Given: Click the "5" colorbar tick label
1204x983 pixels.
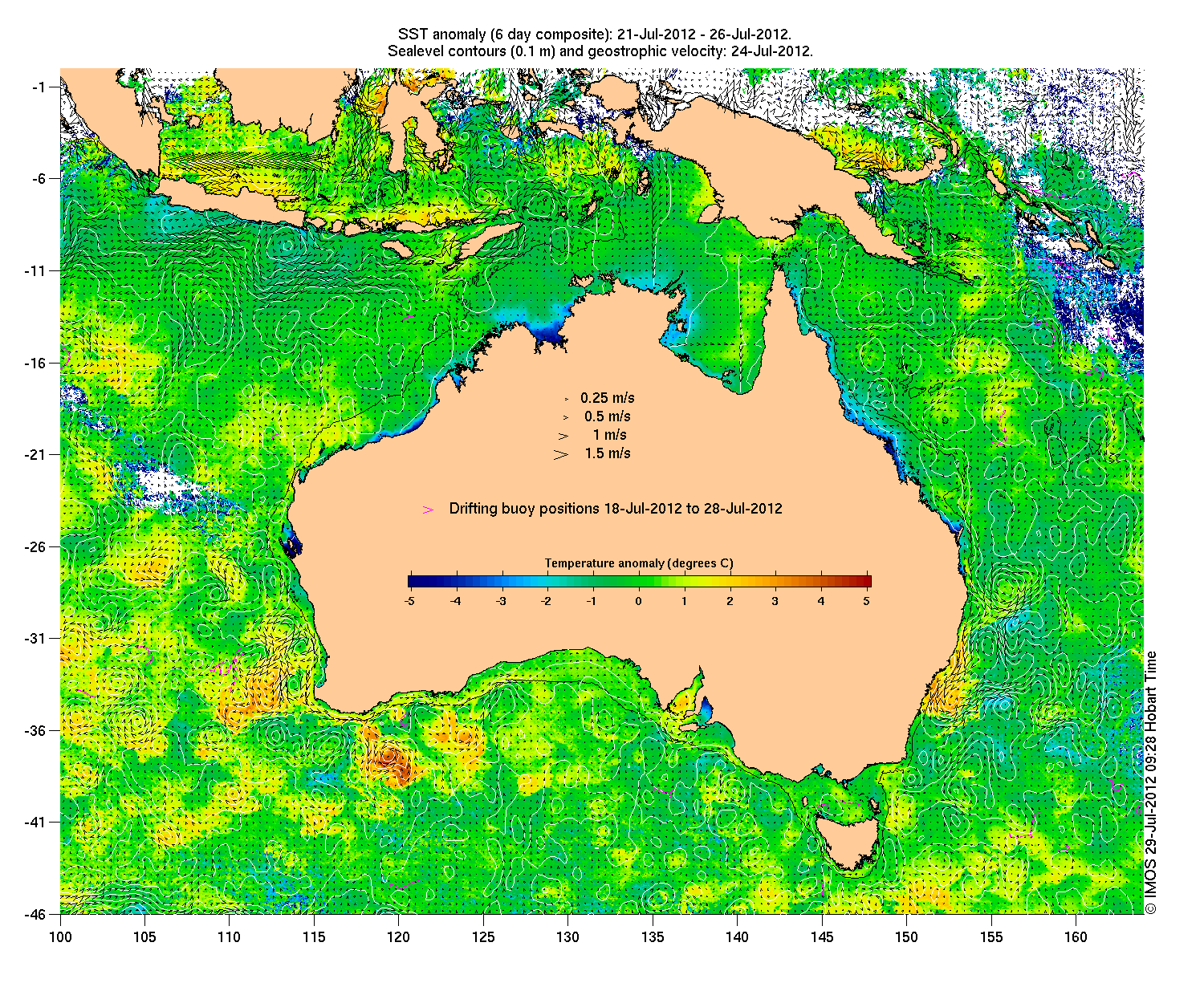Looking at the screenshot, I should point(867,601).
